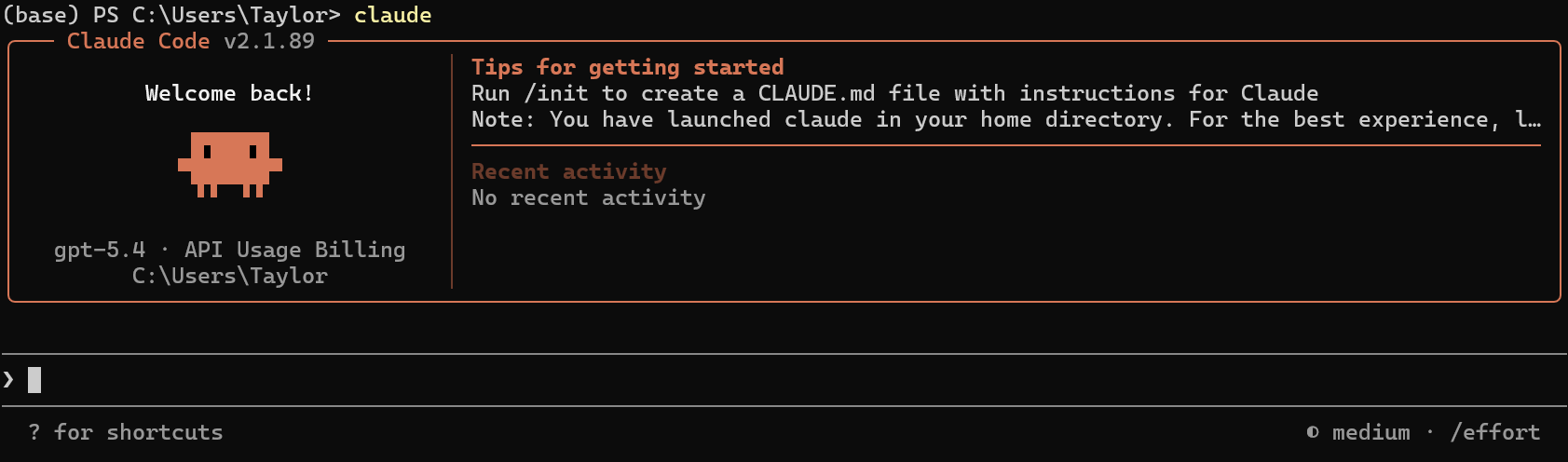Screen dimensions: 1568x462
Task: Click the "C:\Users\Taylor" path under the mascot
Action: [x=229, y=276]
